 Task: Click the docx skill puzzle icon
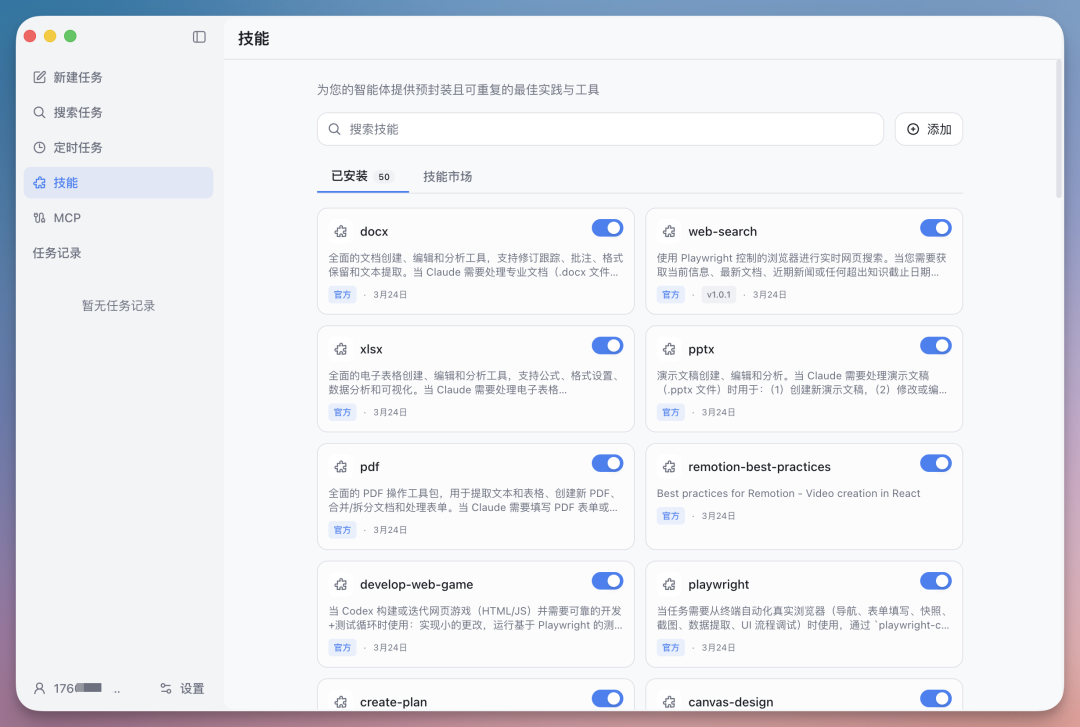[x=340, y=231]
